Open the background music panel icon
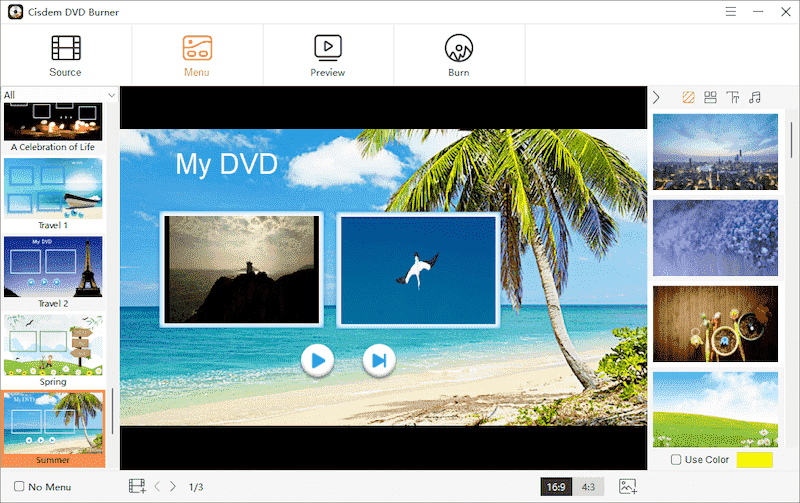Viewport: 800px width, 503px height. (755, 97)
